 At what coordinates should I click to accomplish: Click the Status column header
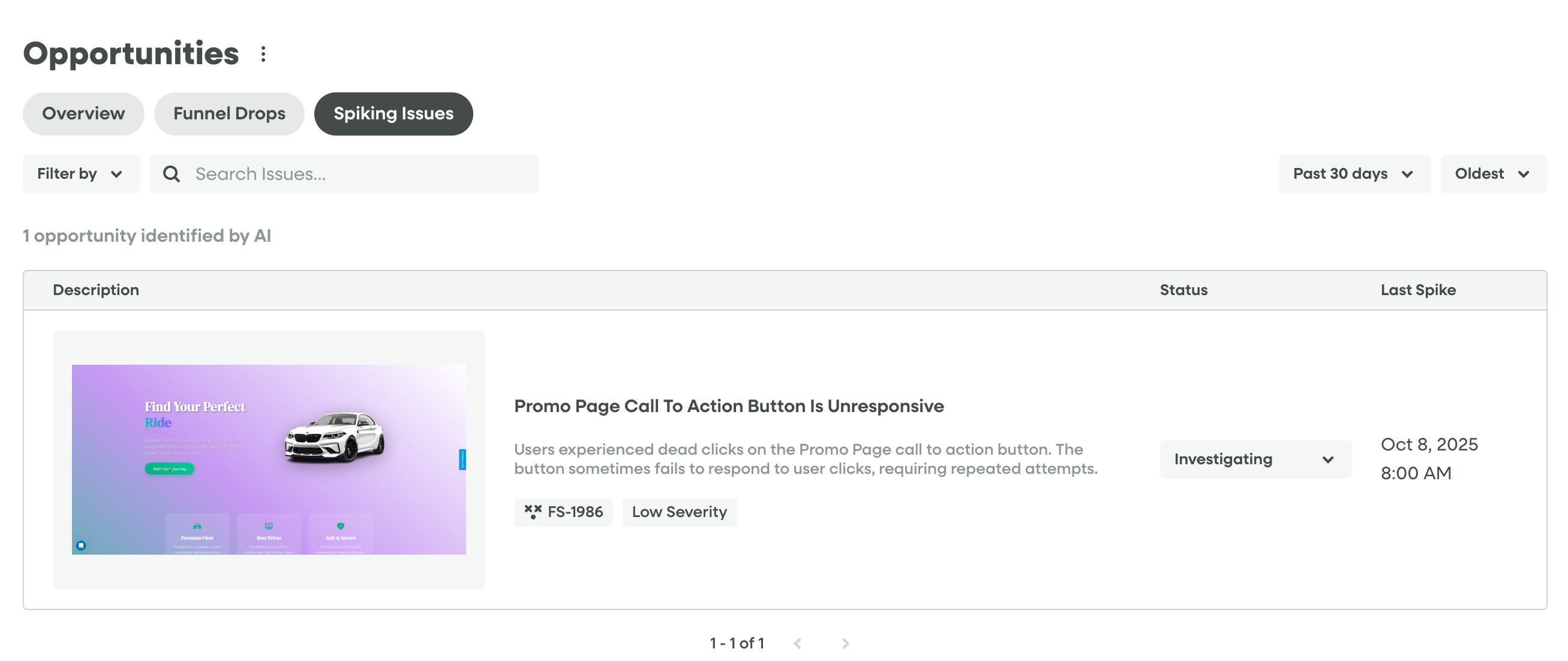(x=1183, y=290)
